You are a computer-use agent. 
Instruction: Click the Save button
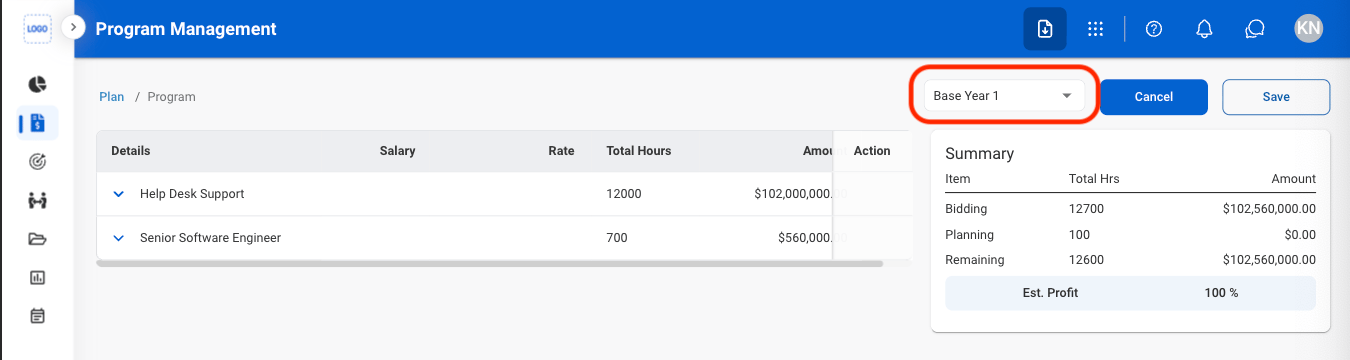[1276, 97]
